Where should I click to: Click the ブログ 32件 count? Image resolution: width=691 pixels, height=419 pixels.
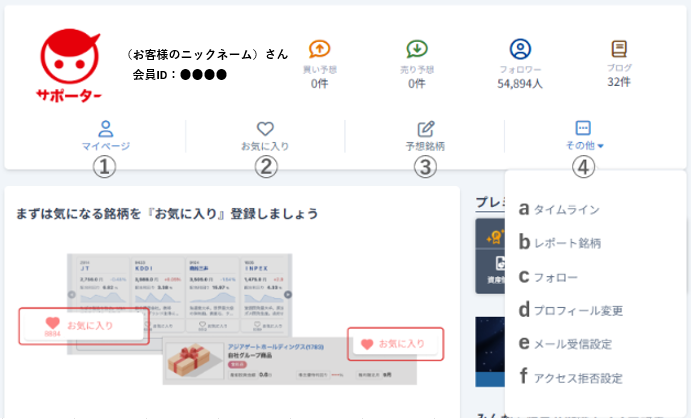tap(619, 82)
